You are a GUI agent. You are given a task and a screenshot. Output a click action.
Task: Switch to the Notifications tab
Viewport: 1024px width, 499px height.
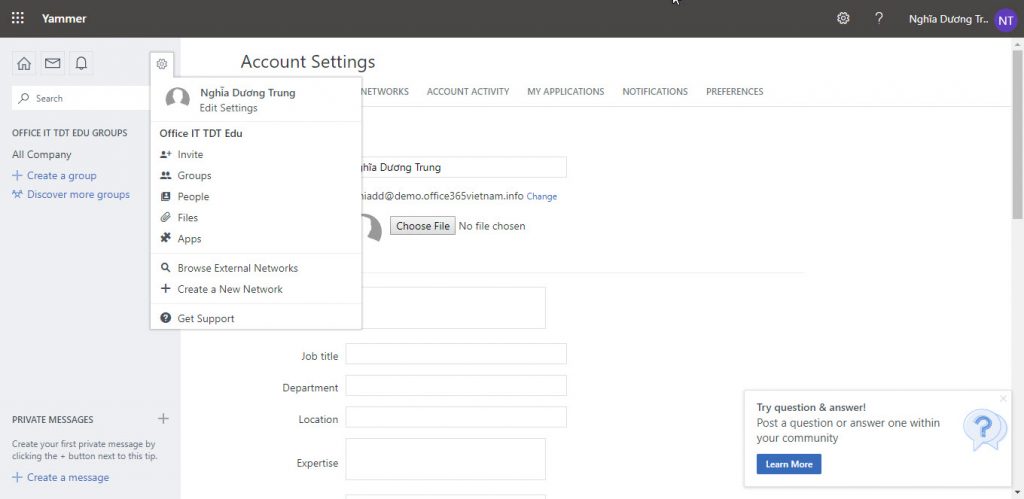coord(655,91)
